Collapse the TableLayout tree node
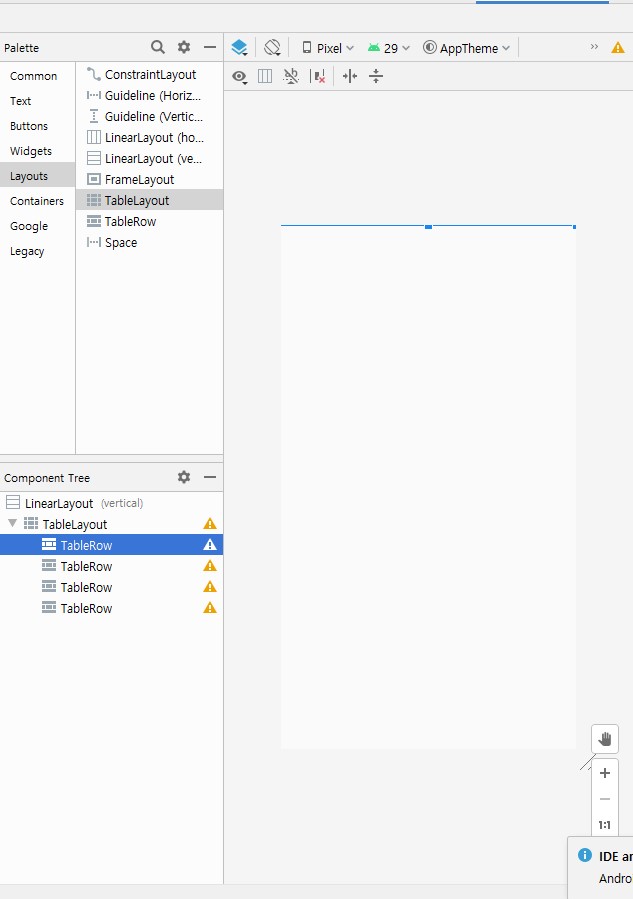 (x=12, y=523)
